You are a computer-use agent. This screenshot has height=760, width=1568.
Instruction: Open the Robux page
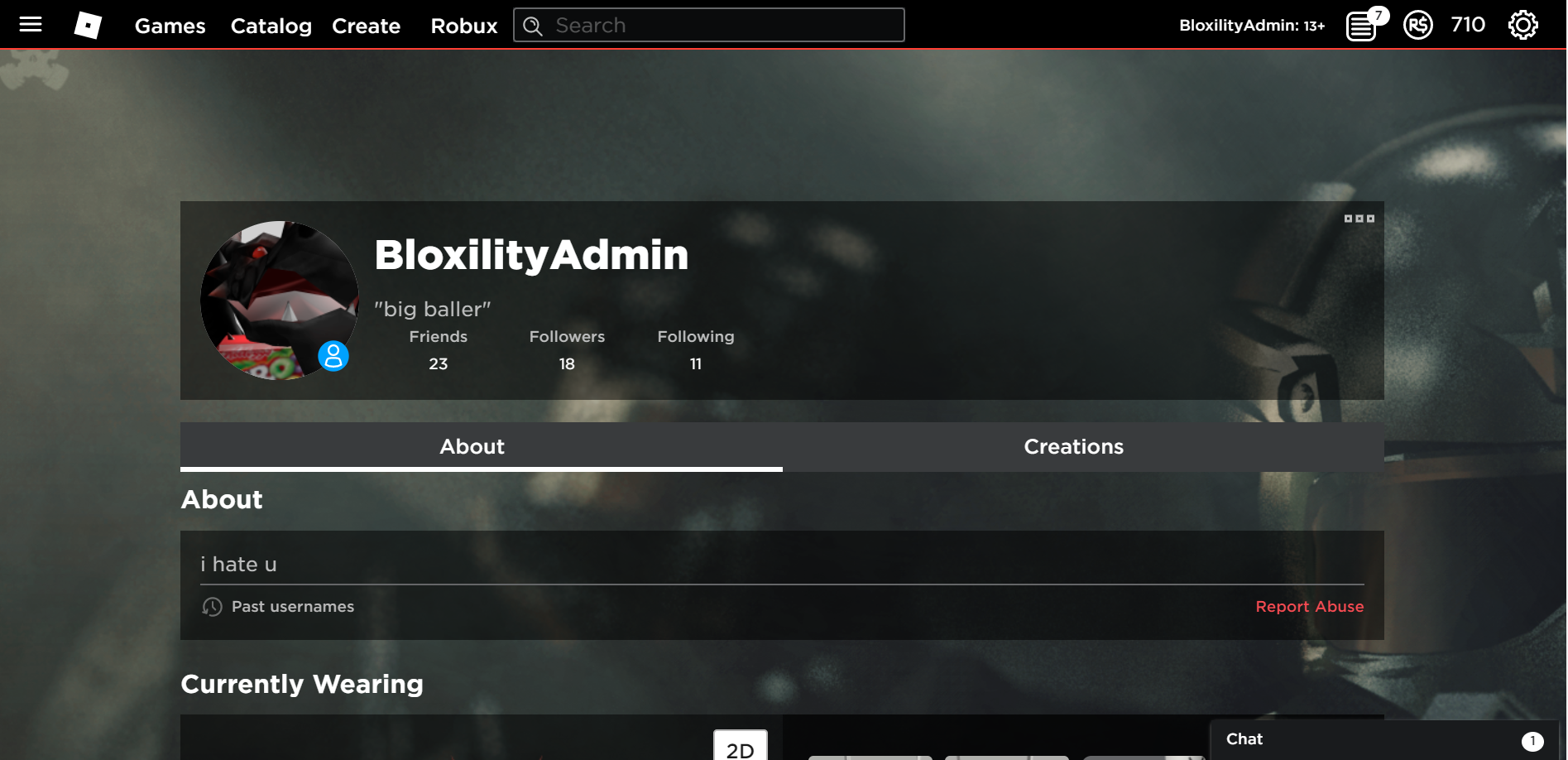pos(464,26)
